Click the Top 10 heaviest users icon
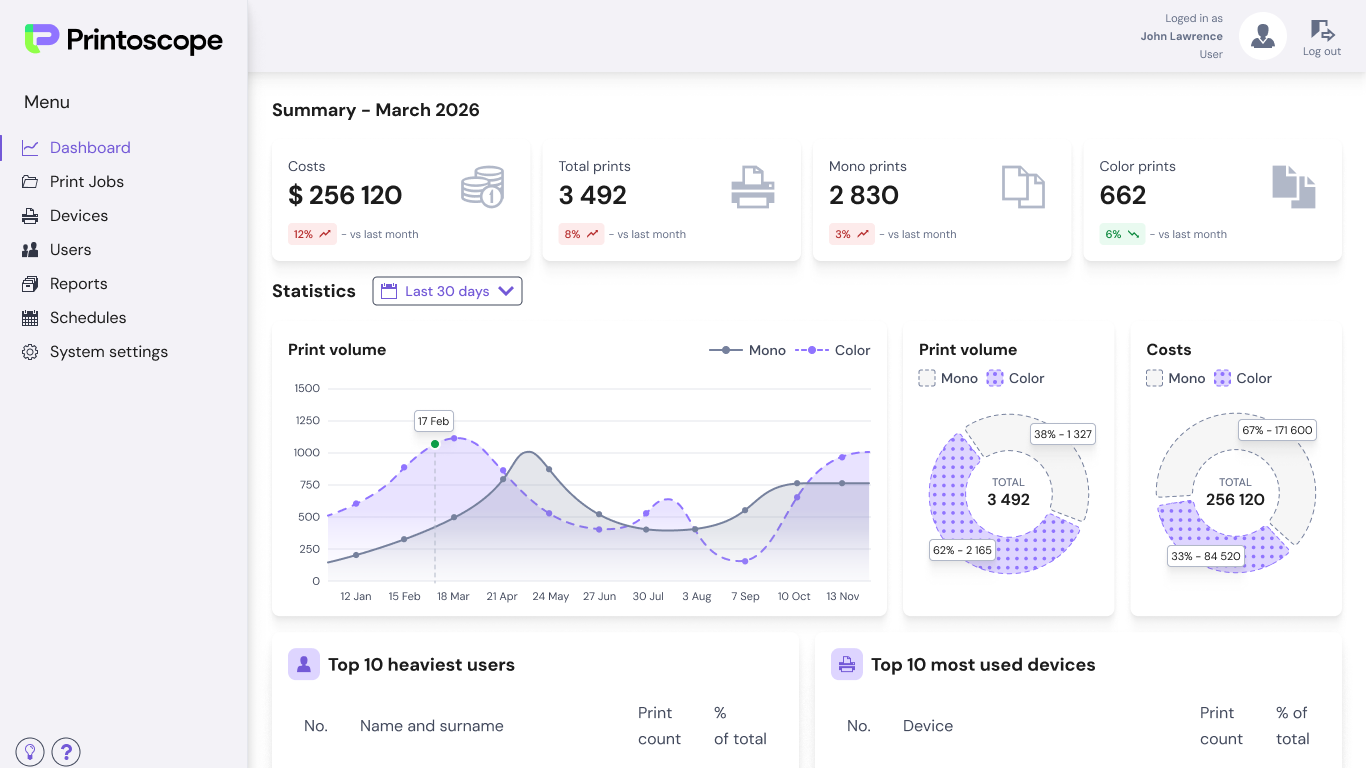The image size is (1366, 768). pyautogui.click(x=304, y=664)
